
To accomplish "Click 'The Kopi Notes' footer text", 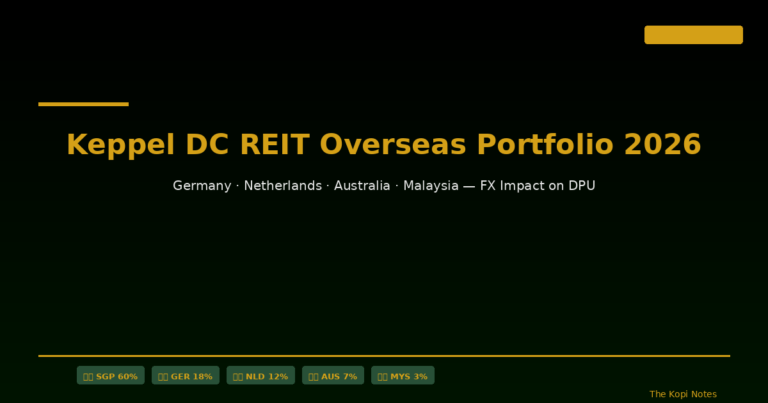I will 683,394.
